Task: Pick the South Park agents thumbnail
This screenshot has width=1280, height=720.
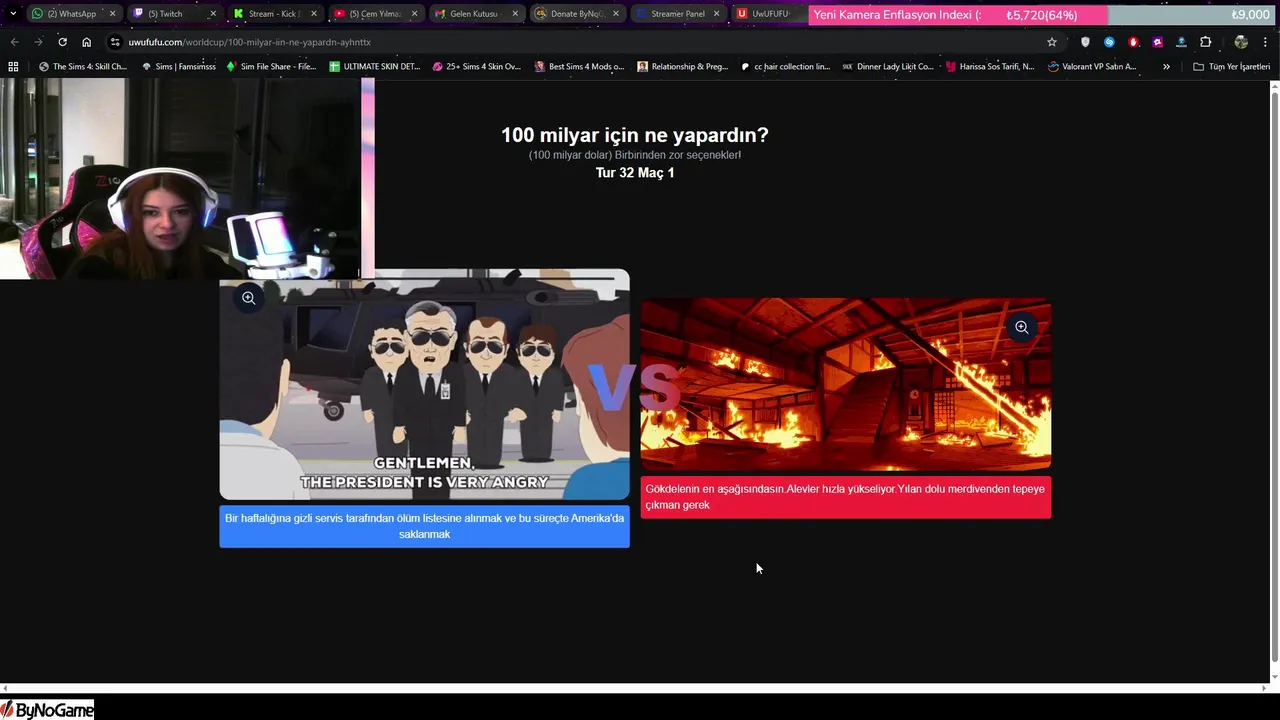Action: [424, 385]
